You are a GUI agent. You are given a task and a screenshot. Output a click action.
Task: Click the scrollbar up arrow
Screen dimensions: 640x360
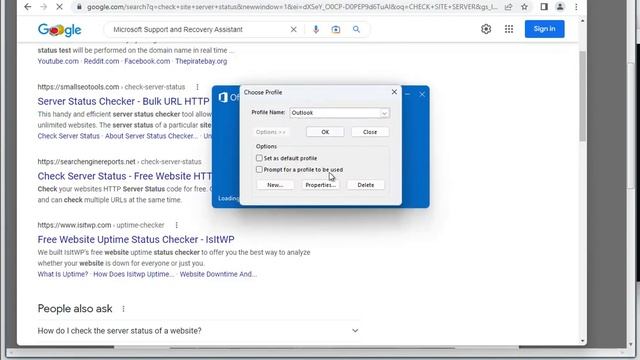tap(582, 20)
